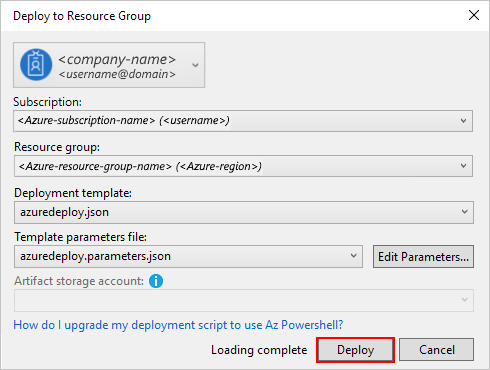This screenshot has width=490, height=370.
Task: Click the Deploy button
Action: 355,350
